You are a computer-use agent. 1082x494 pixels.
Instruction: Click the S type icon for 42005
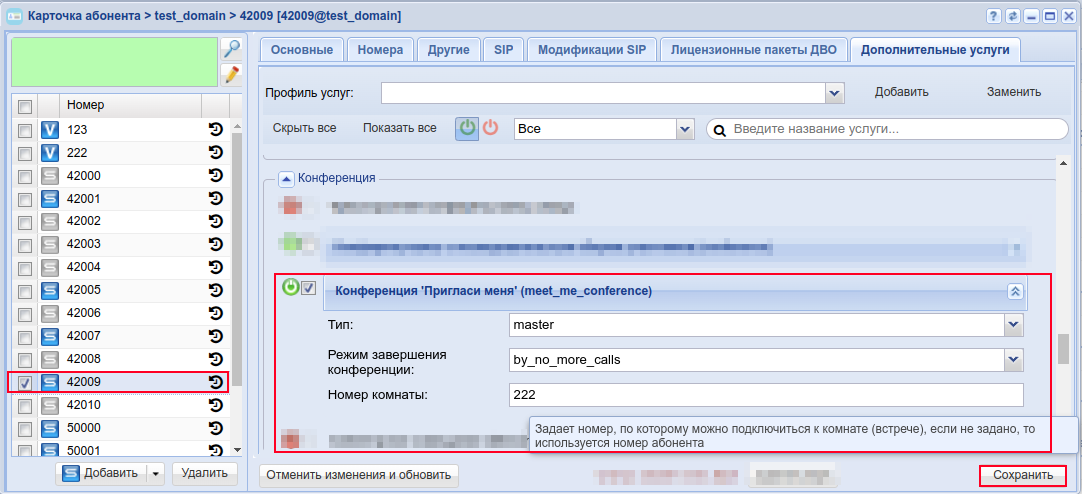click(50, 290)
